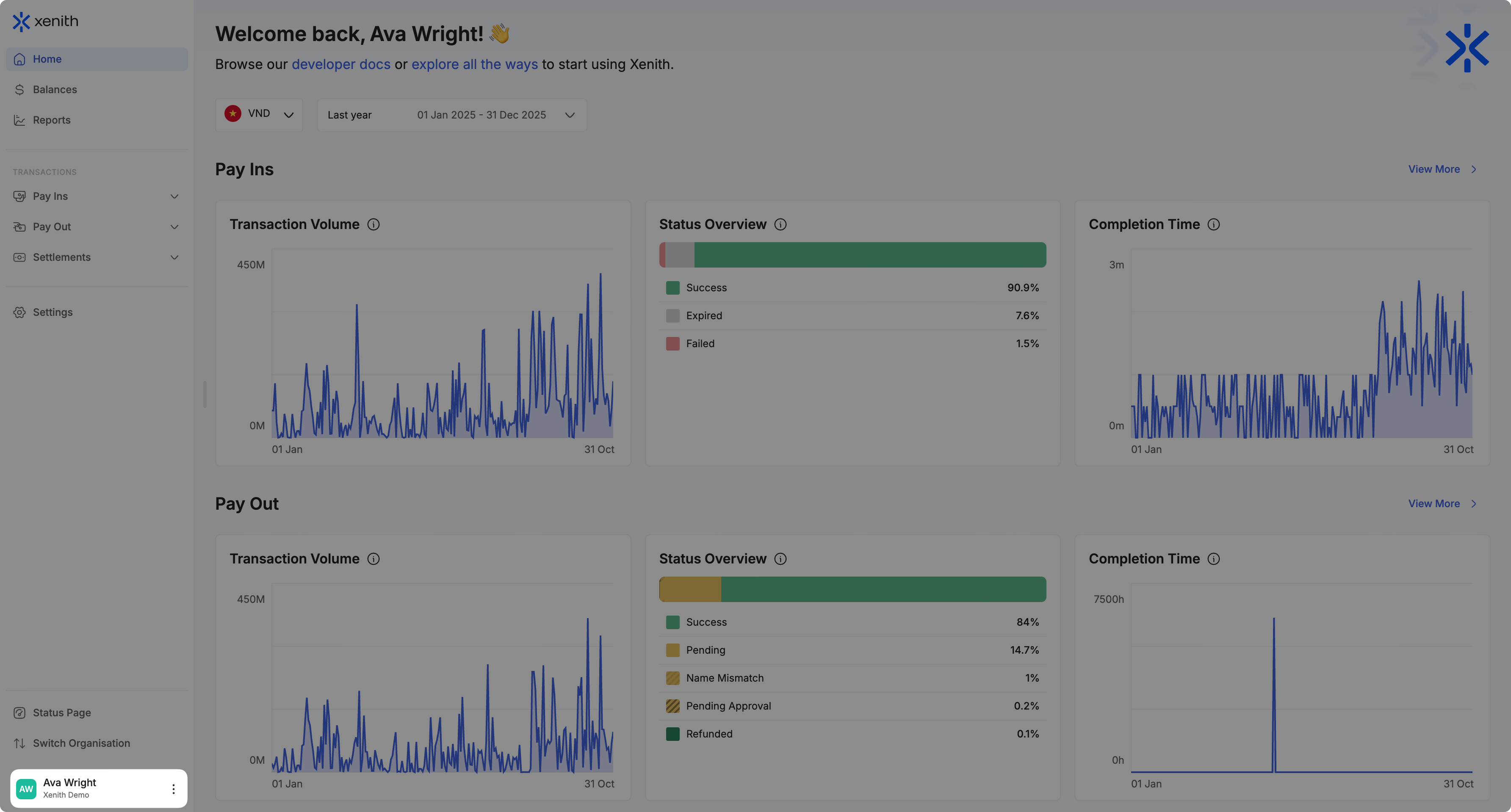Click the green Success swatch under Pay Out
This screenshot has height=812, width=1511.
[x=672, y=622]
